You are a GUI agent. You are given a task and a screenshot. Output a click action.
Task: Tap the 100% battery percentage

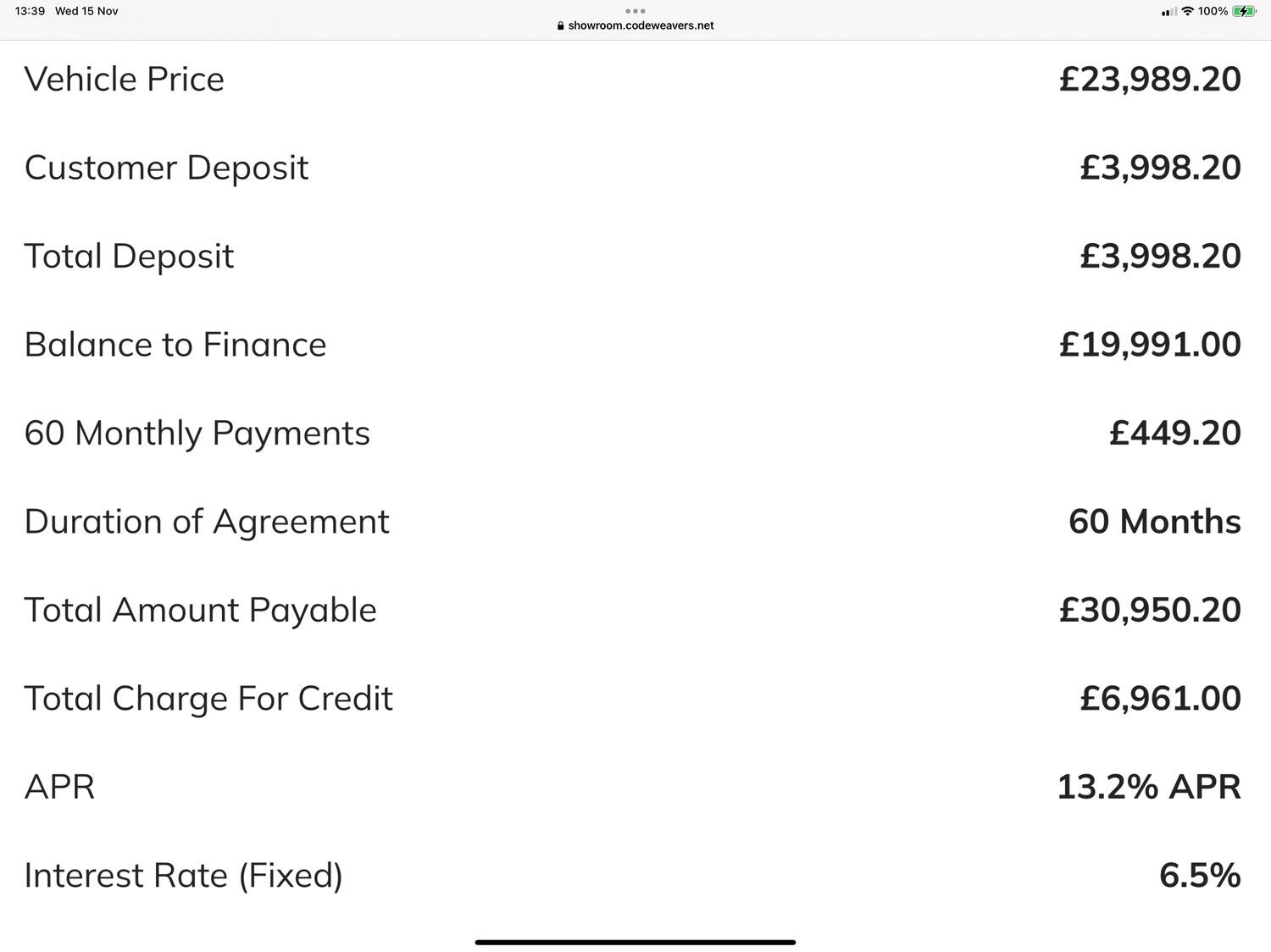[1213, 11]
